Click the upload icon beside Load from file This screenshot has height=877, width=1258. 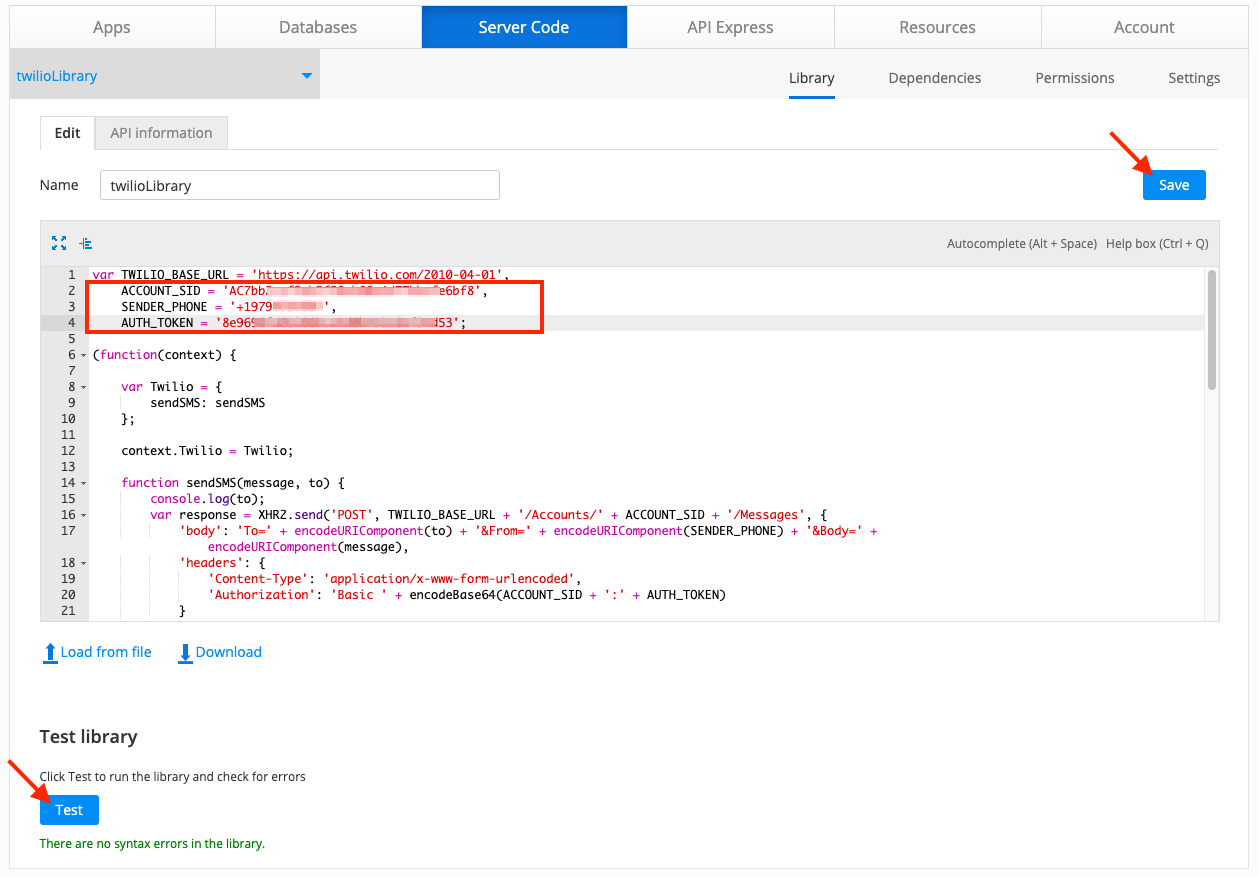tap(50, 653)
